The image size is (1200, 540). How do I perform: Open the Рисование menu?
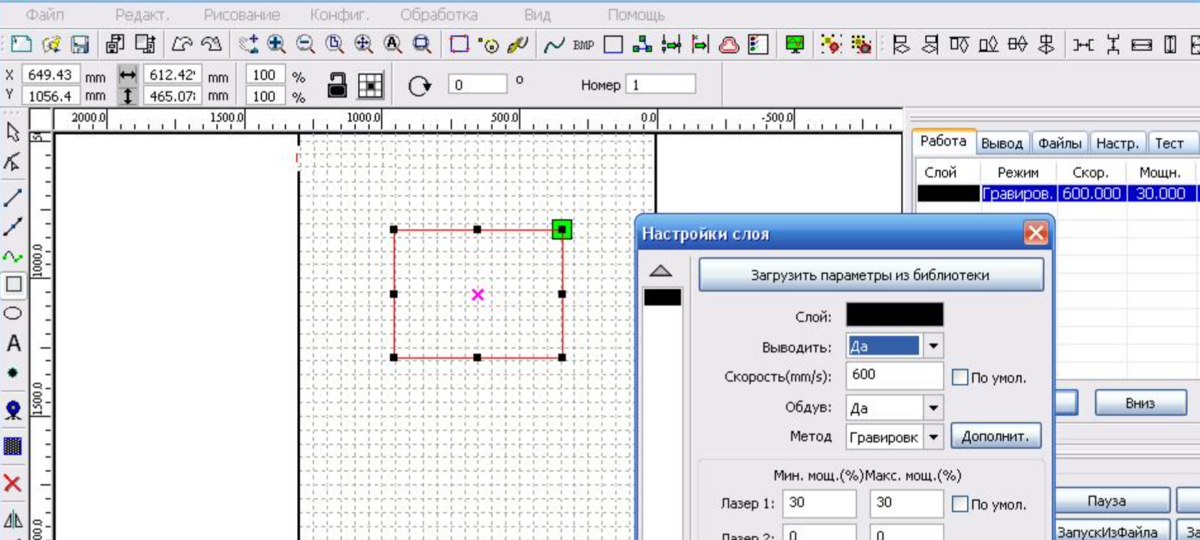(242, 15)
